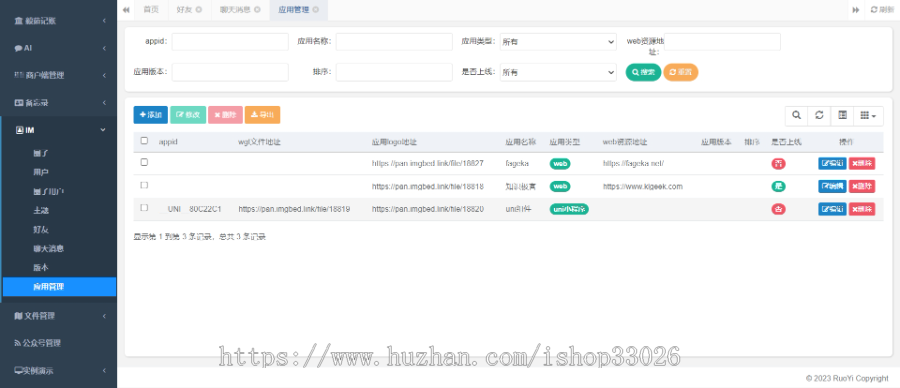Viewport: 900px width, 388px height.
Task: Click the search magnifier icon in table toolbar
Action: pyautogui.click(x=796, y=115)
